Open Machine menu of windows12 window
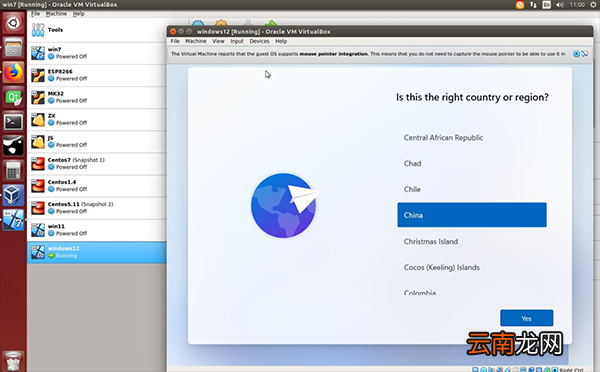600x372 pixels. click(196, 41)
